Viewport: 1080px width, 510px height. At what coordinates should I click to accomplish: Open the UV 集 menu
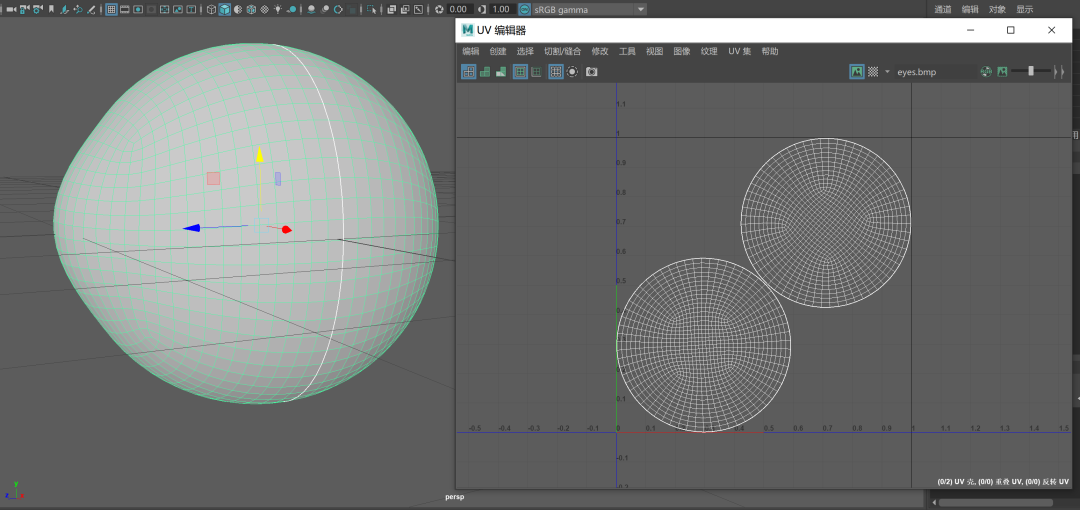pyautogui.click(x=739, y=51)
